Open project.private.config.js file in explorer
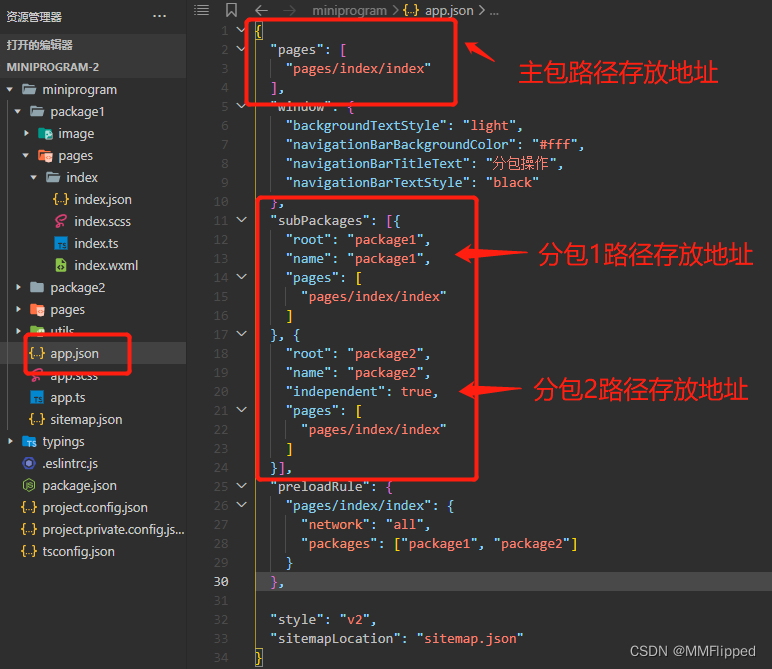This screenshot has width=772, height=669. (x=113, y=530)
